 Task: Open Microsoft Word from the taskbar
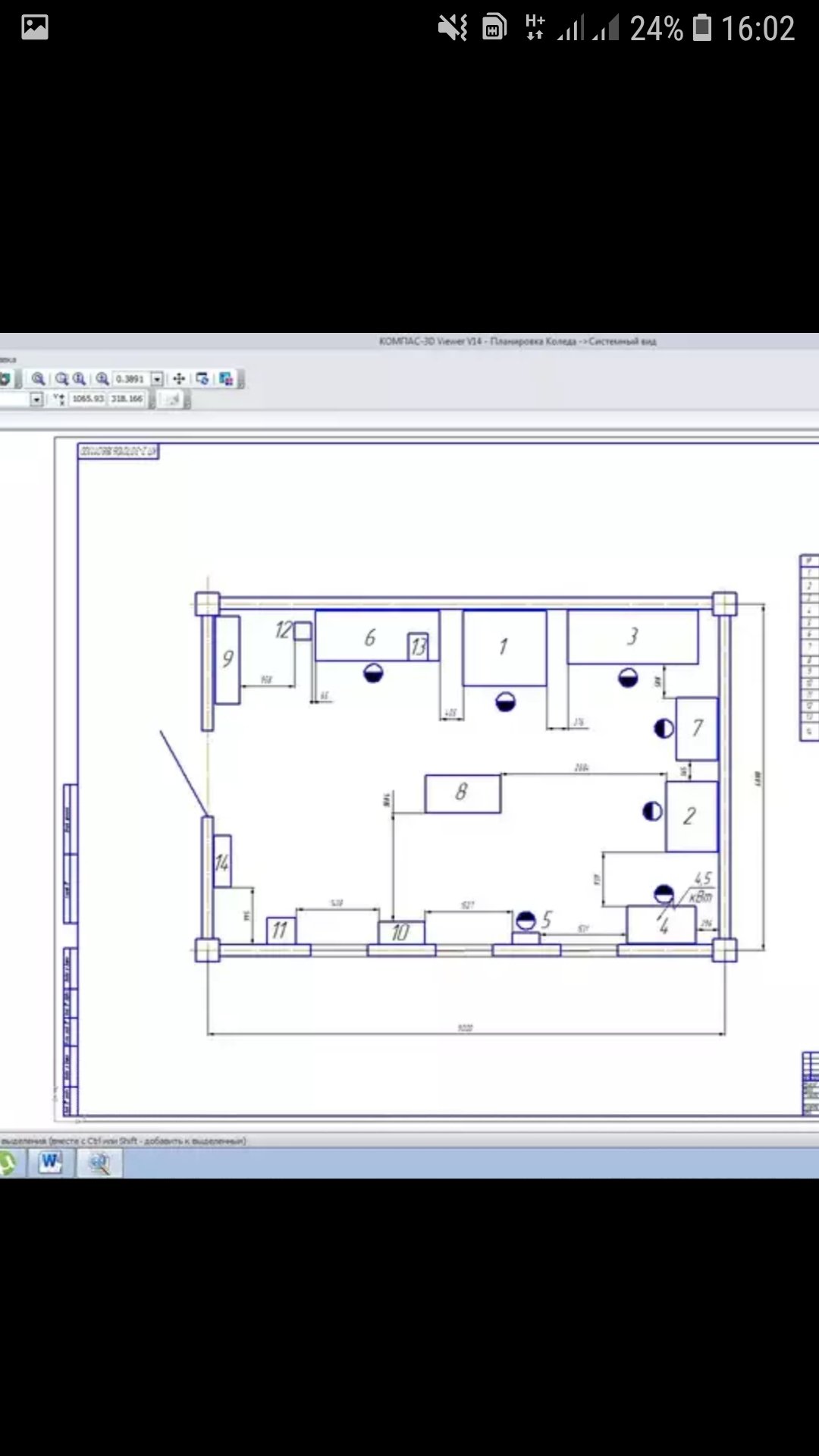point(51,1163)
